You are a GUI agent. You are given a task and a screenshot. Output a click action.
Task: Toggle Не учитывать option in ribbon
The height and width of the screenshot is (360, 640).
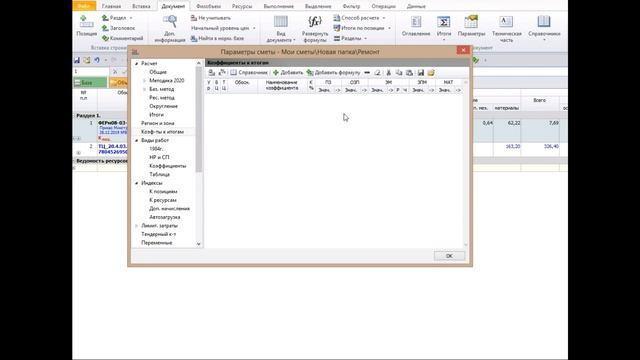[210, 18]
